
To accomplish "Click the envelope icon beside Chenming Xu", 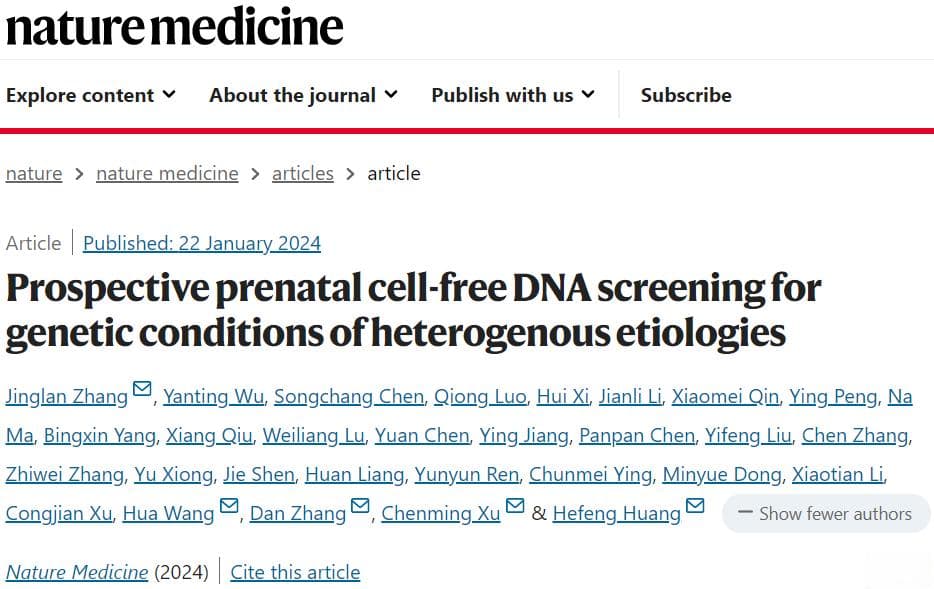I will coord(515,506).
